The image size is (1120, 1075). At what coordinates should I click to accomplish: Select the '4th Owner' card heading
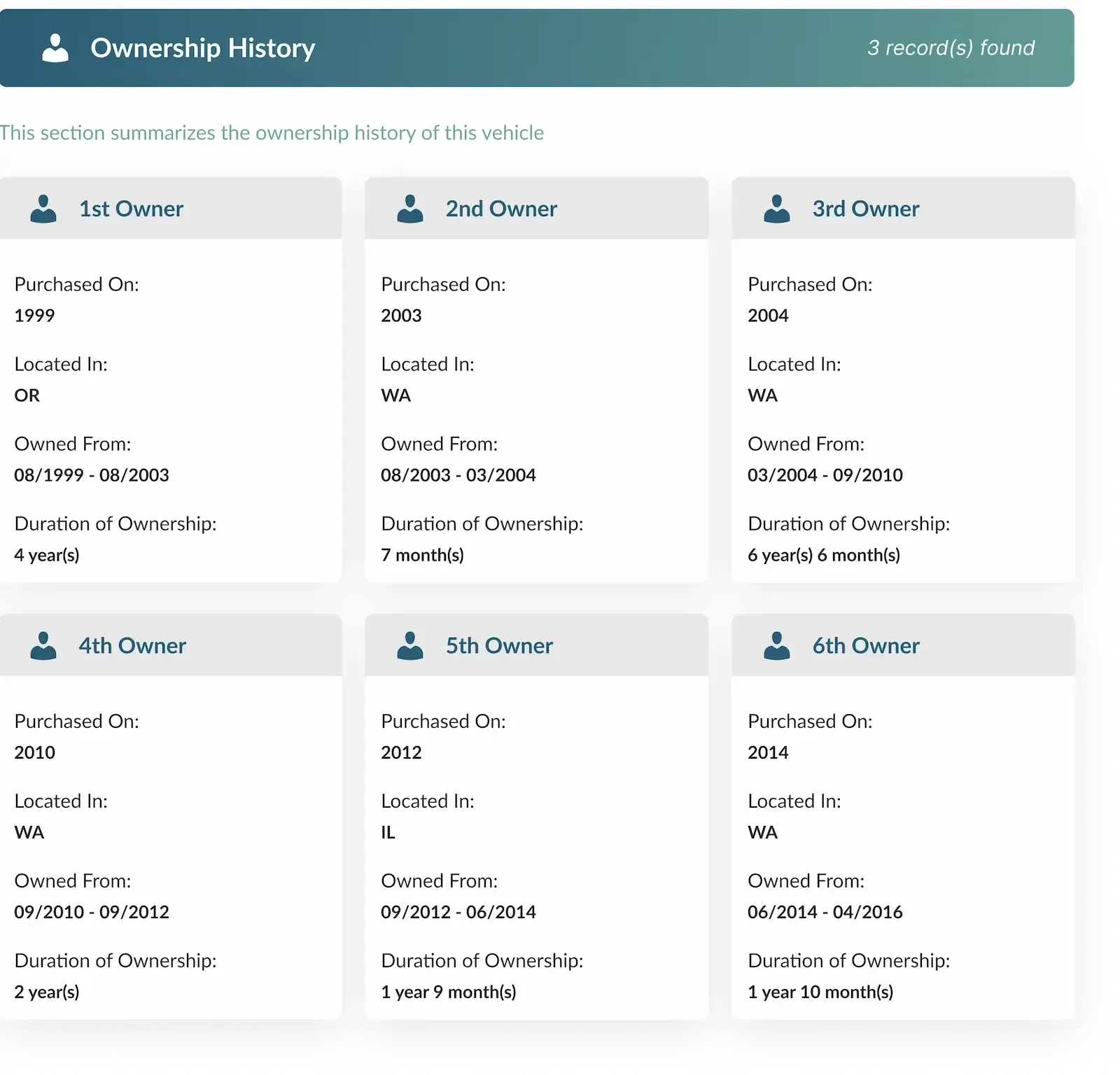coord(132,645)
